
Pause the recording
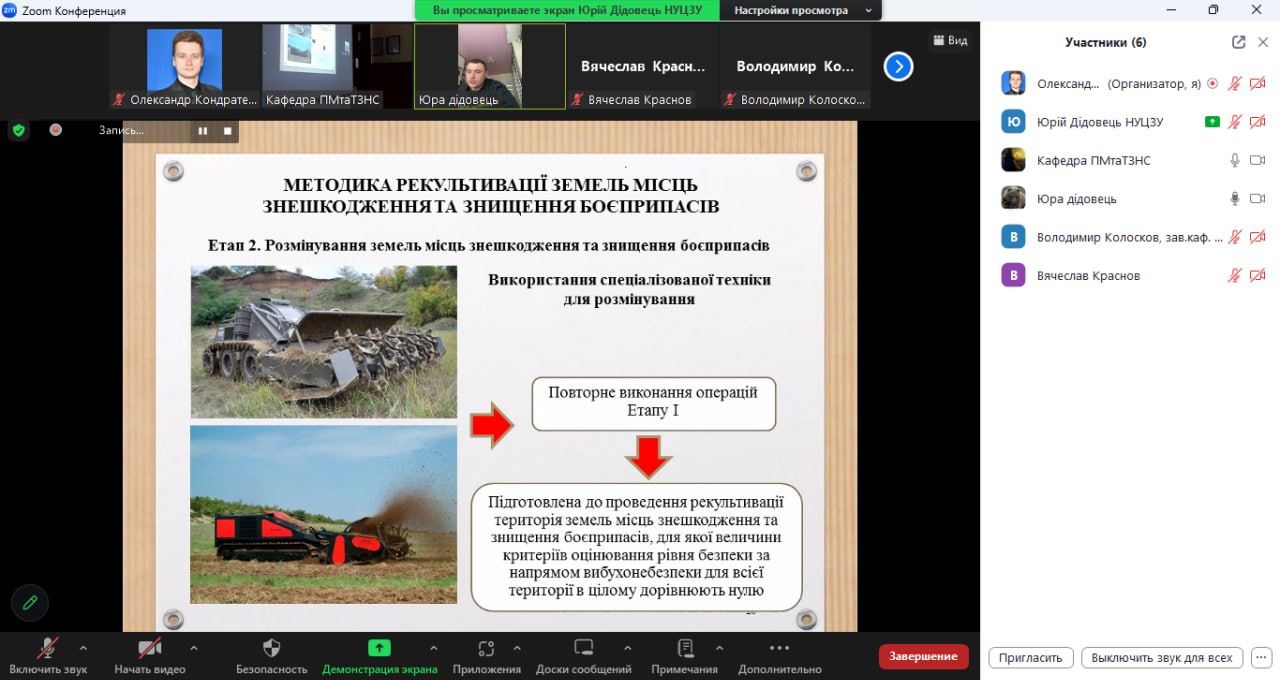(203, 131)
